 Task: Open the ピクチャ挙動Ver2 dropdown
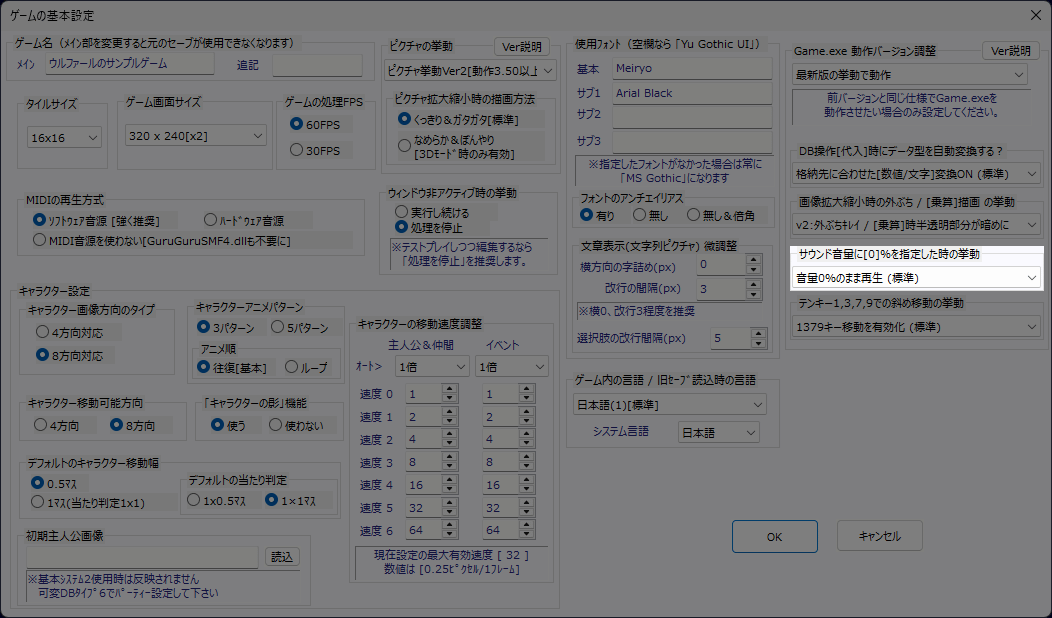(x=469, y=70)
